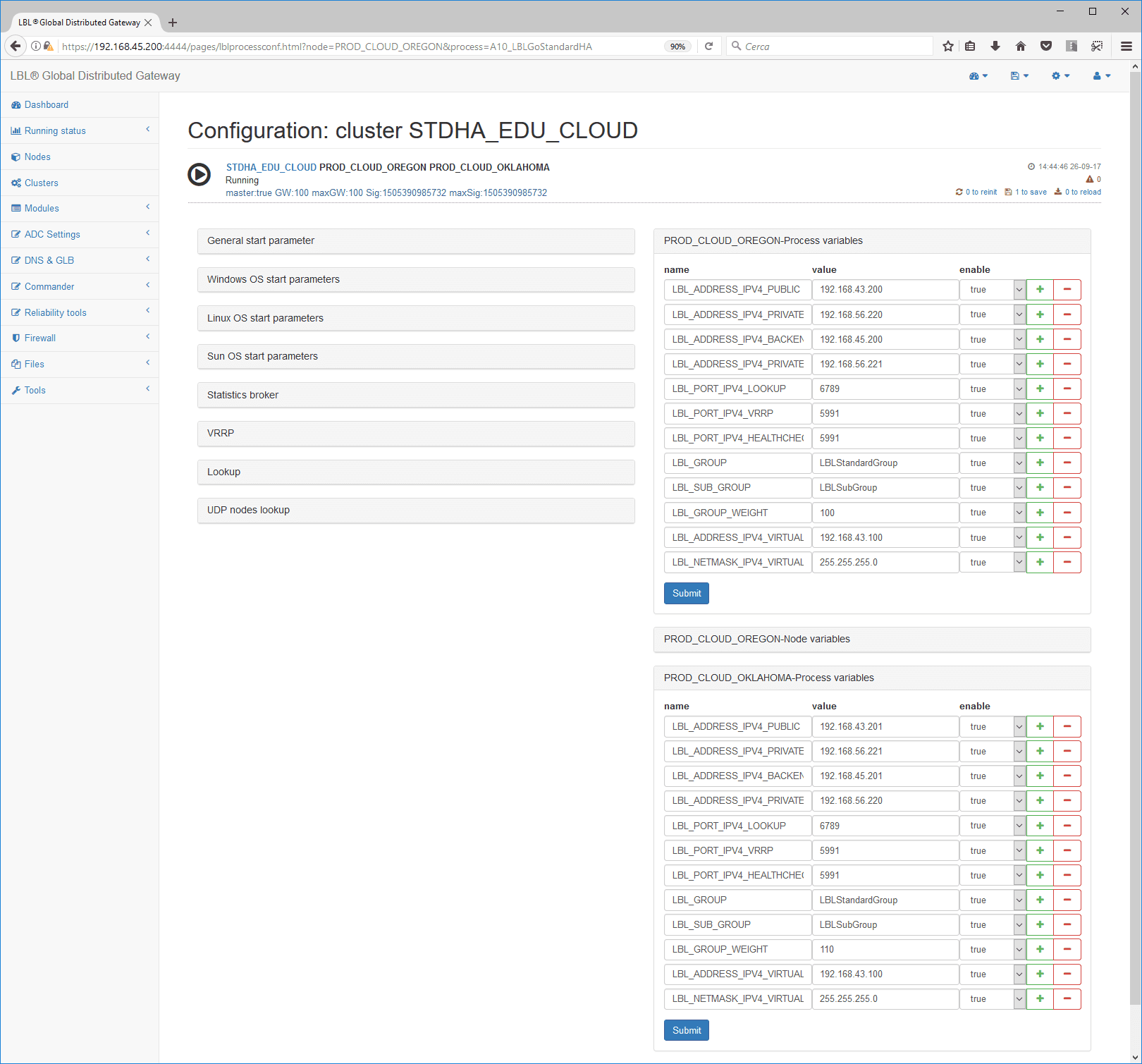Screen dimensions: 1142x1064
Task: Add row after Oregon LBL_ADDRESS_IPV4_PUBLIC with plus
Action: [1040, 290]
